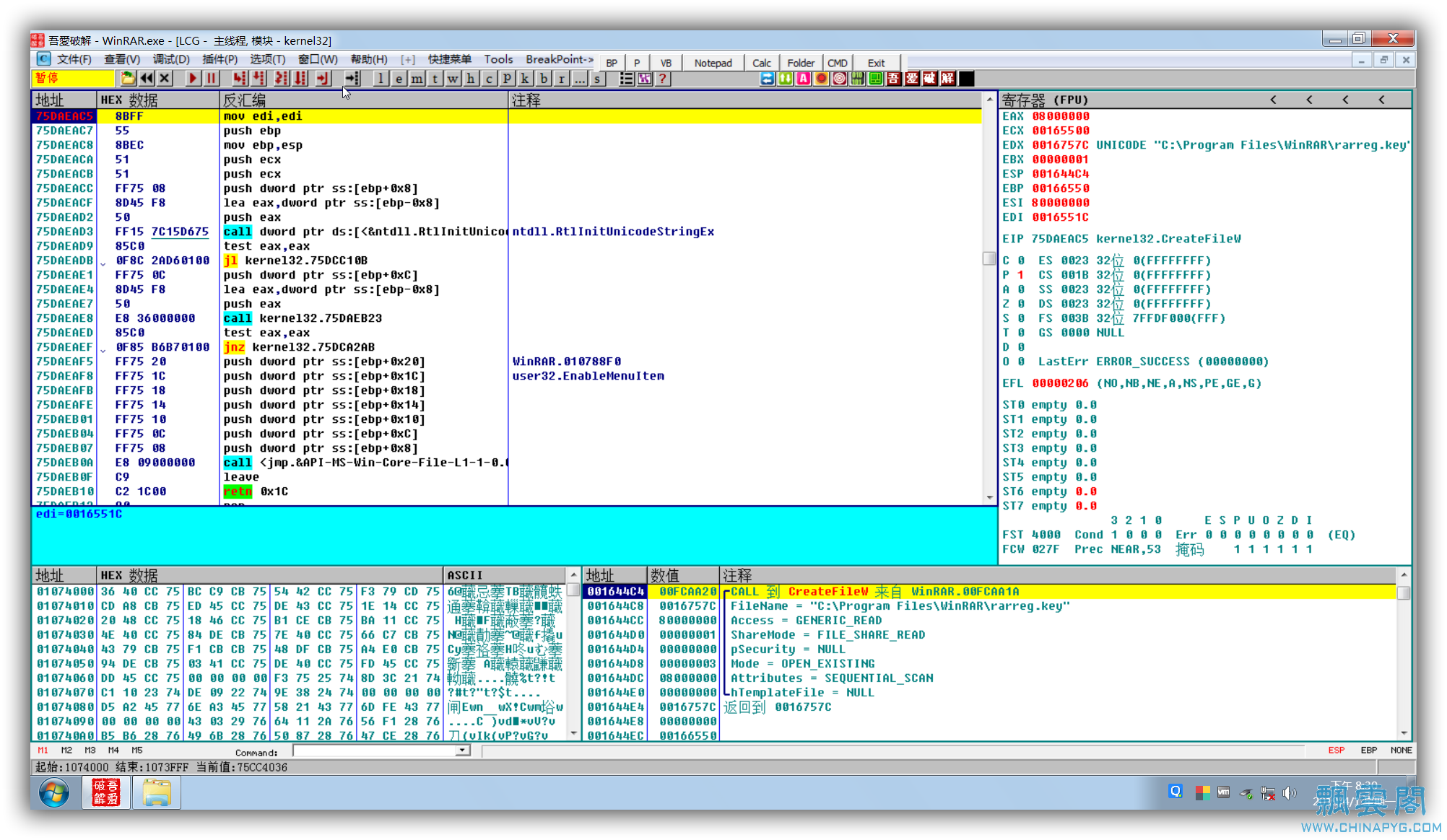
Task: Open the 帮助(H) menu
Action: click(x=369, y=59)
